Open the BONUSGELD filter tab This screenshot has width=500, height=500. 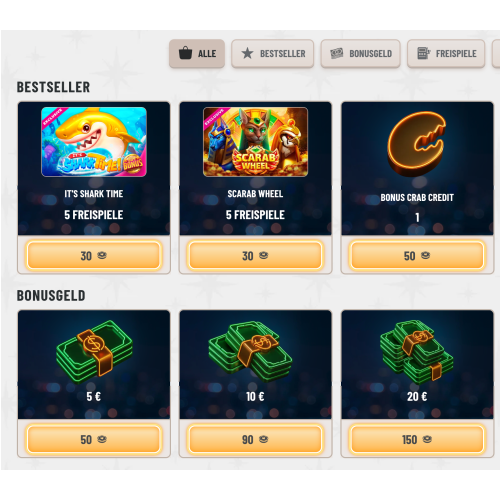361,53
